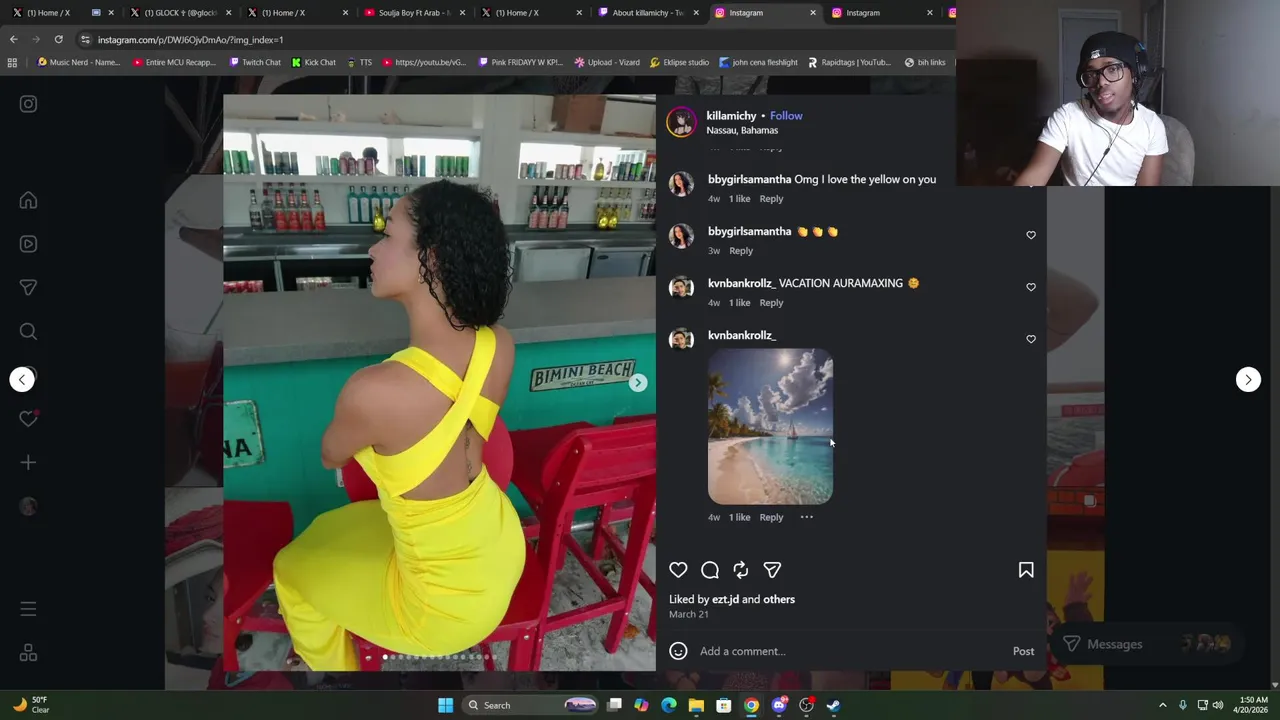This screenshot has height=720, width=1280.
Task: Click Post to submit comment
Action: click(1023, 651)
